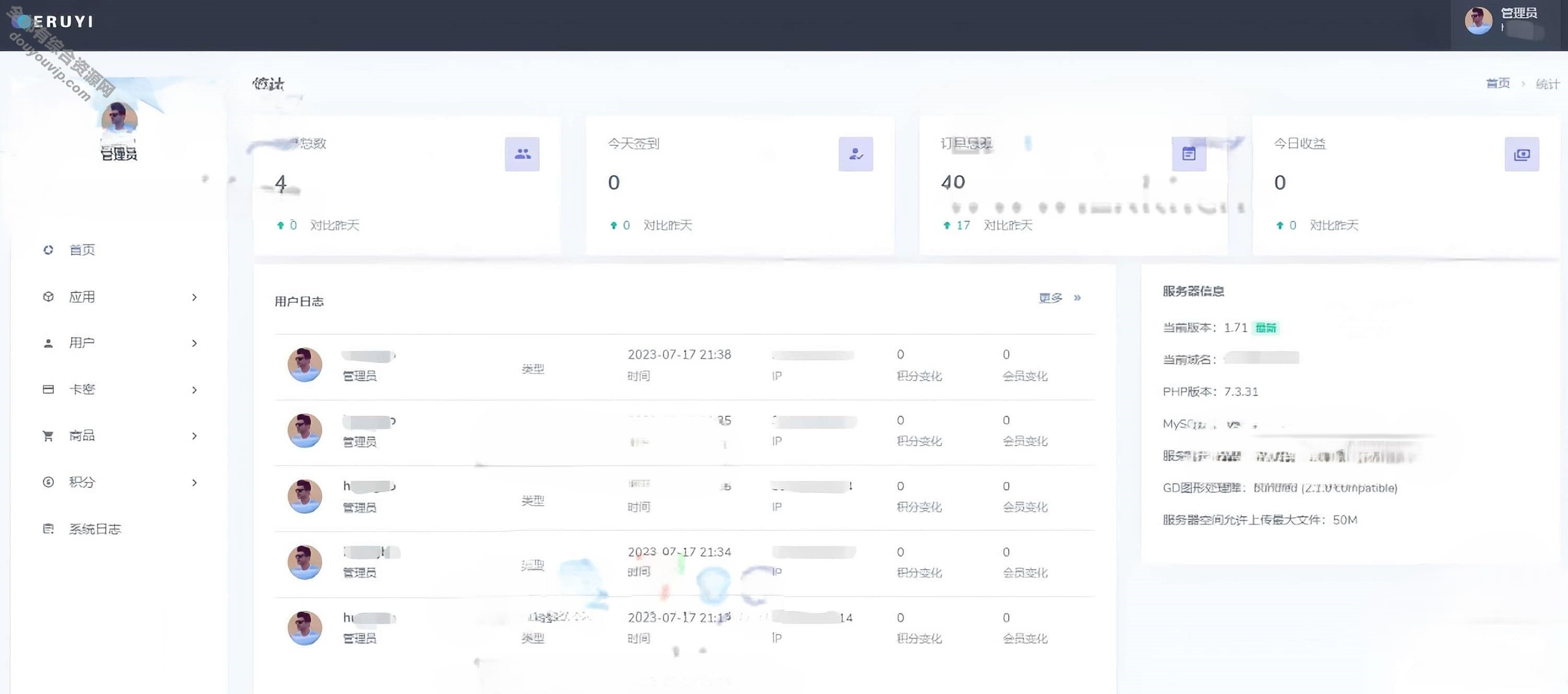Click the 服务器信息 panel heading
The height and width of the screenshot is (694, 1568).
[1193, 291]
